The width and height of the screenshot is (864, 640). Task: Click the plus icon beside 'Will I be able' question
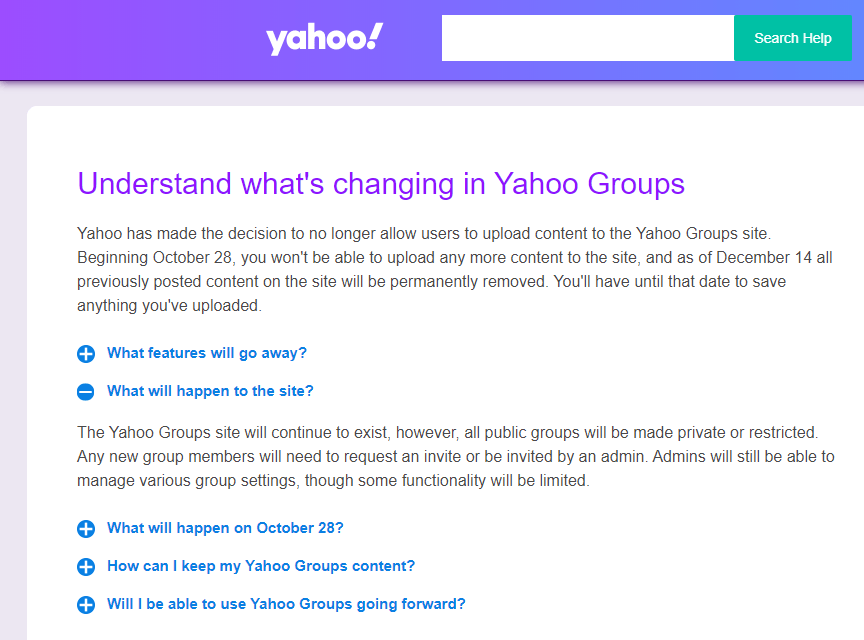(x=86, y=605)
